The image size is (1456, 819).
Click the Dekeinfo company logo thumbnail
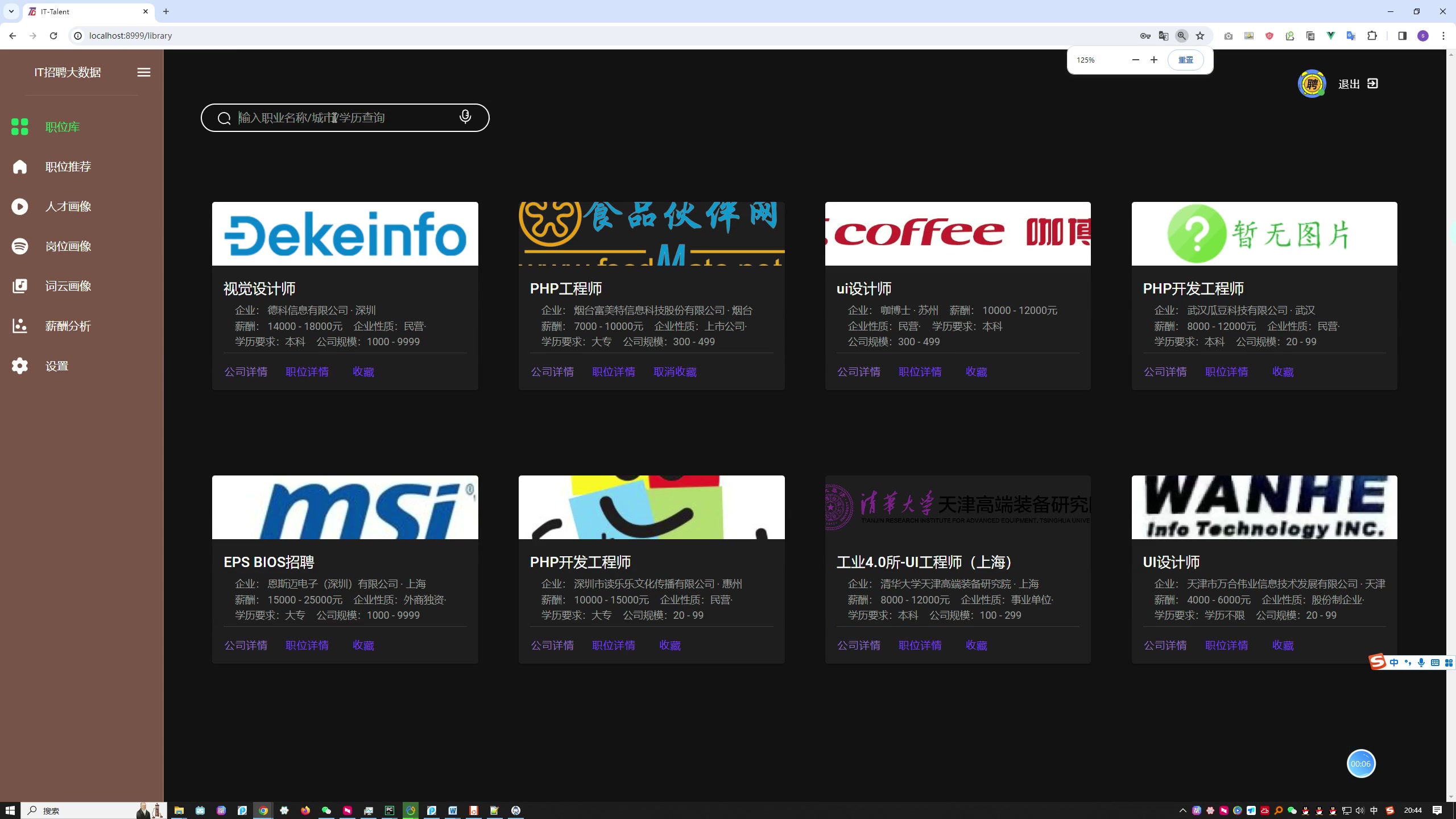click(x=345, y=234)
